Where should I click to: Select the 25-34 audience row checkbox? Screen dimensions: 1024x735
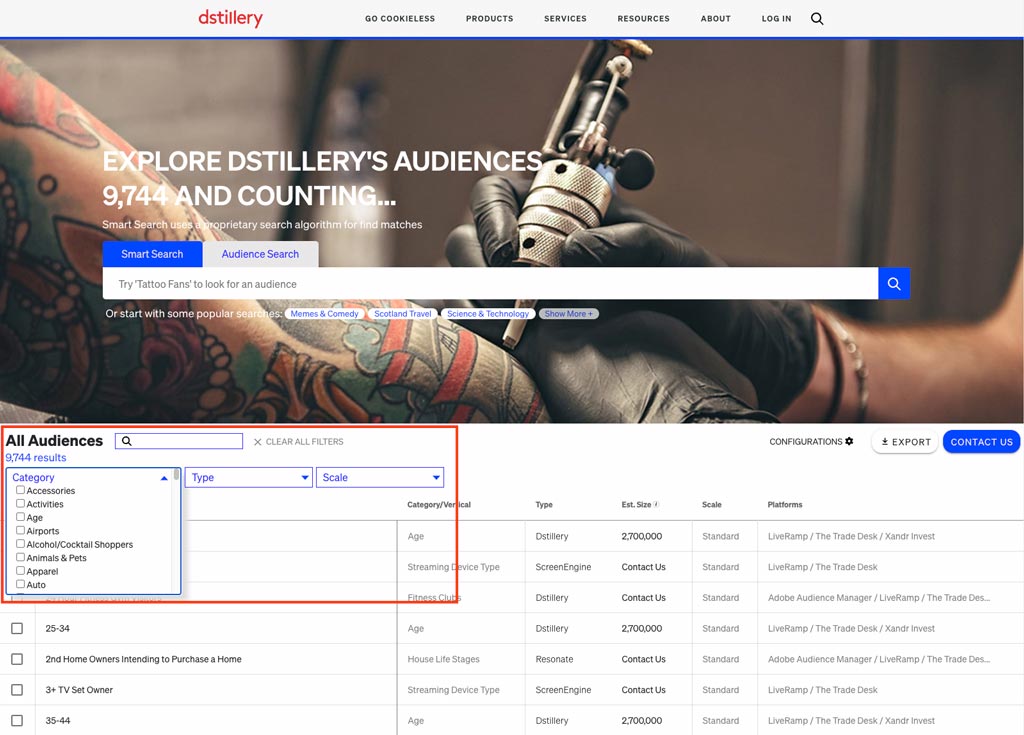click(x=17, y=629)
